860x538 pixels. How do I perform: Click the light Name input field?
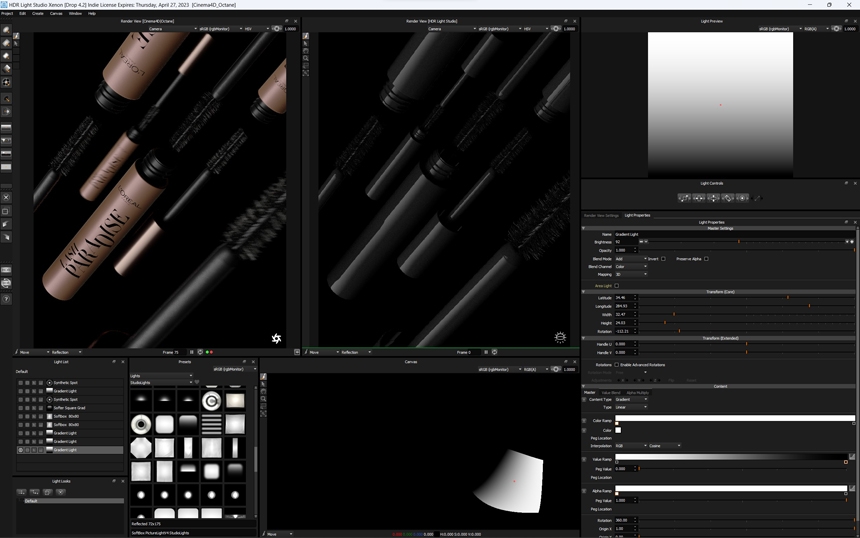tap(734, 234)
